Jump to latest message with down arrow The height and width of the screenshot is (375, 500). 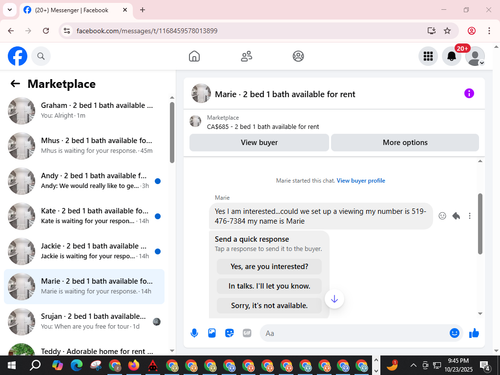click(334, 299)
